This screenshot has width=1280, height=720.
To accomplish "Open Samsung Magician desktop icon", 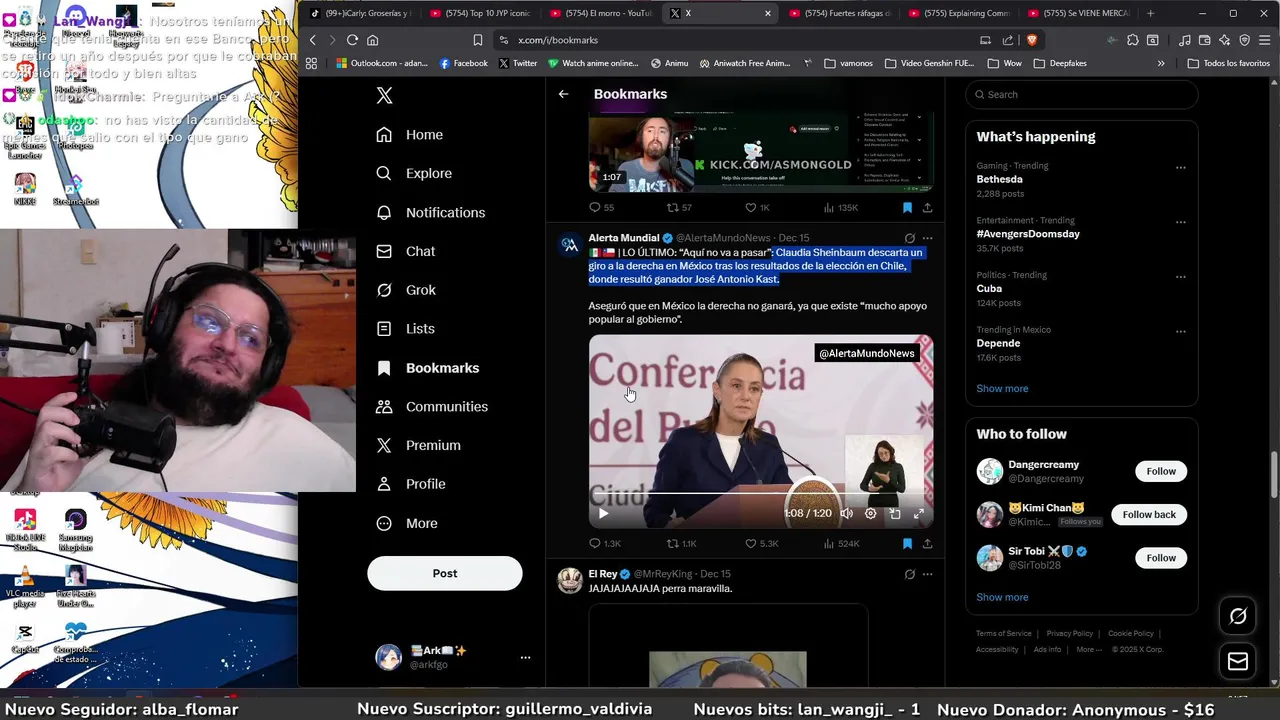I will 75,530.
